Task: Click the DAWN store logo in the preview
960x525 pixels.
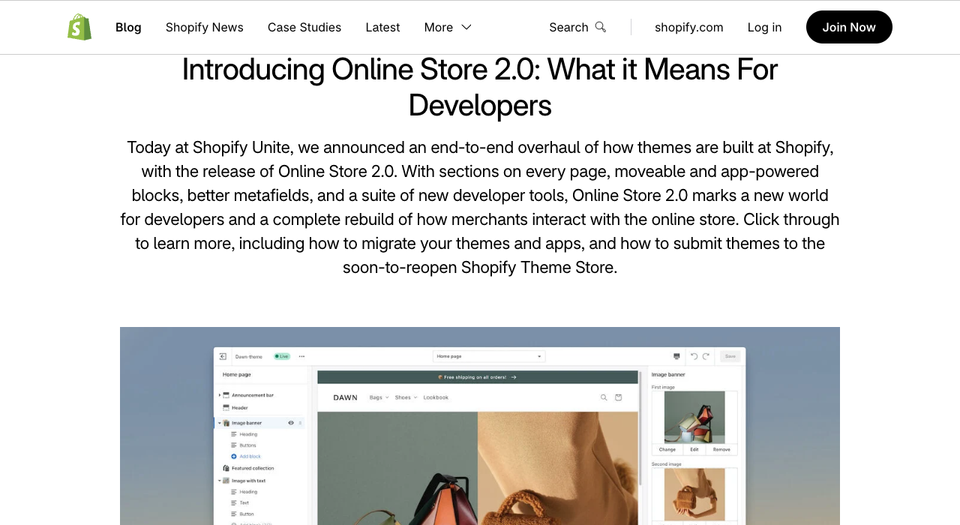Action: (345, 398)
